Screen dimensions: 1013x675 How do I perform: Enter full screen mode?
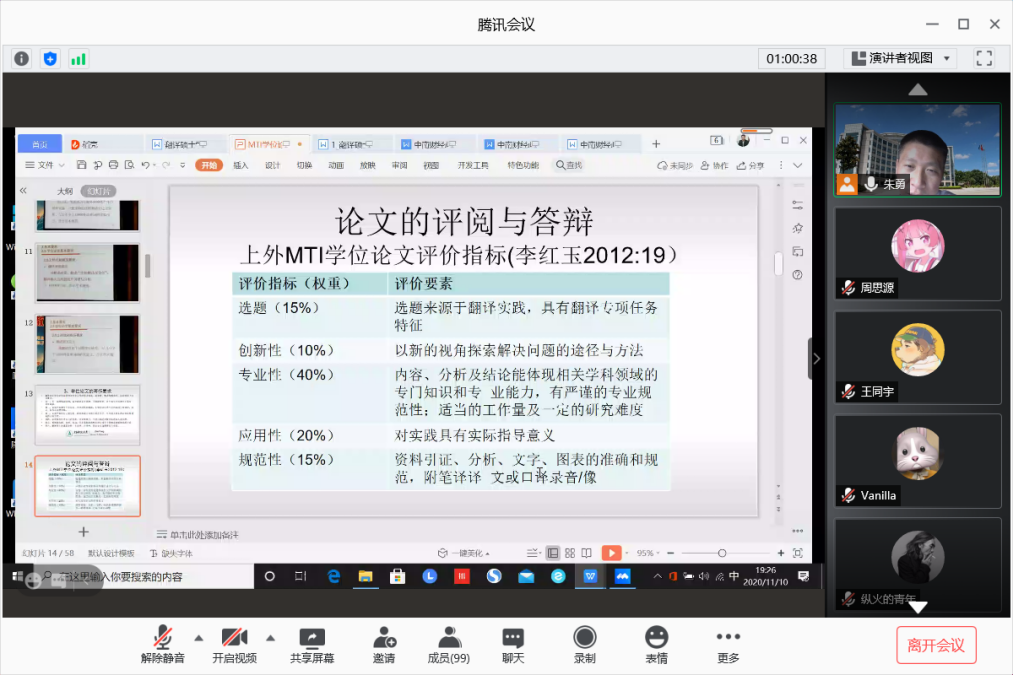[984, 58]
